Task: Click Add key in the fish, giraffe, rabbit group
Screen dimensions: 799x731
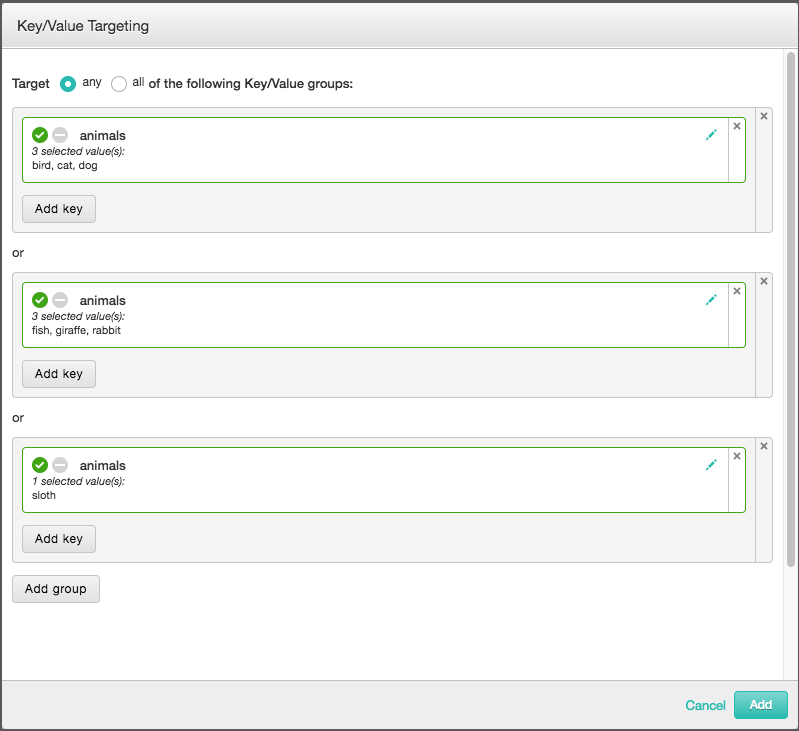Action: [x=59, y=374]
